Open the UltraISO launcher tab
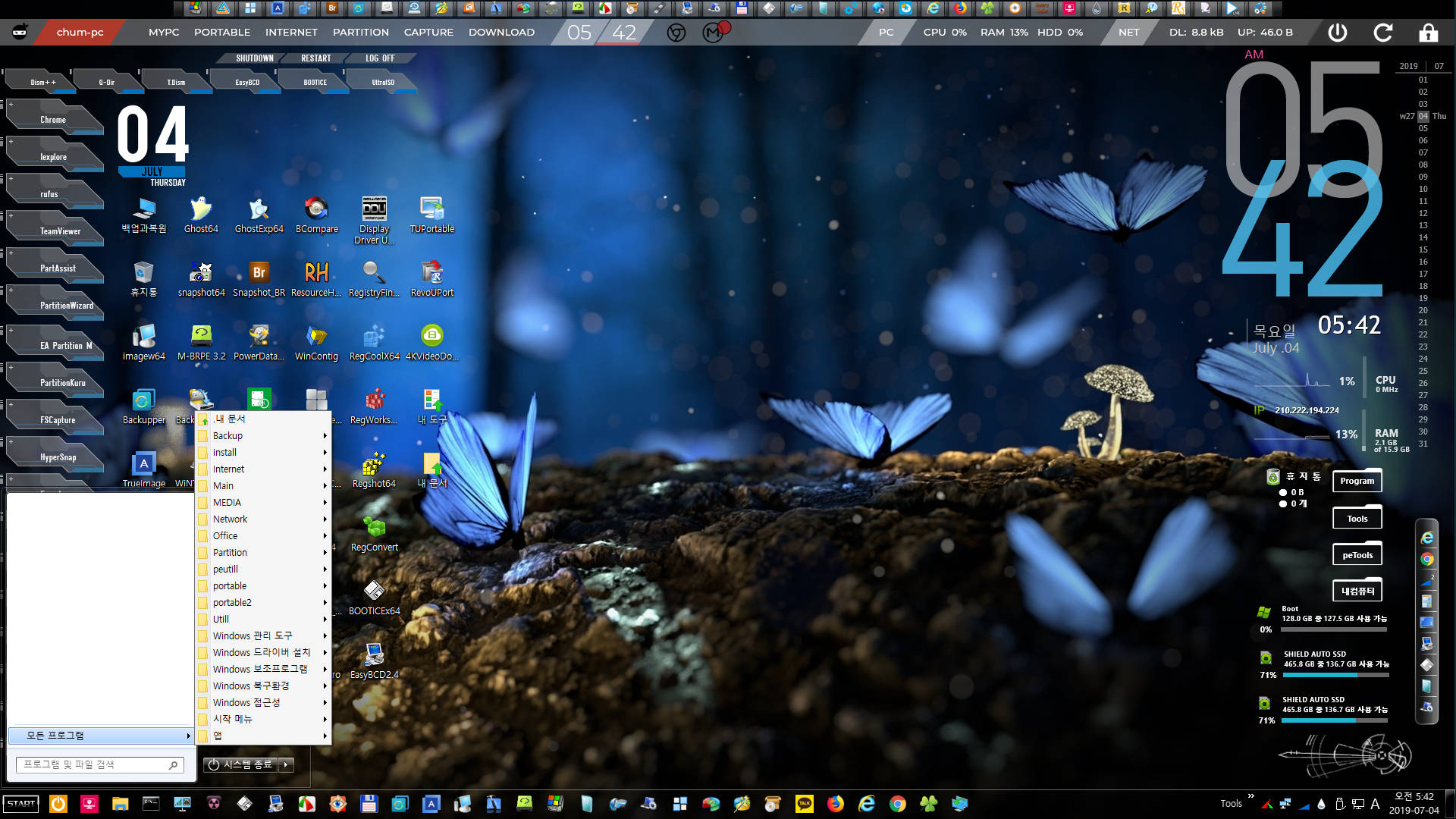 coord(383,82)
